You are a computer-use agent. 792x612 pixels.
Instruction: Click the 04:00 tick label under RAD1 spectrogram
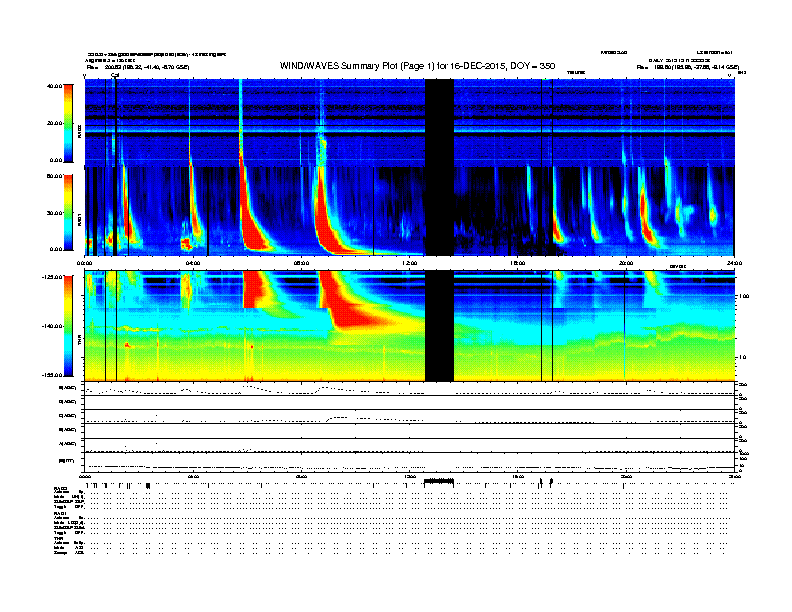193,263
